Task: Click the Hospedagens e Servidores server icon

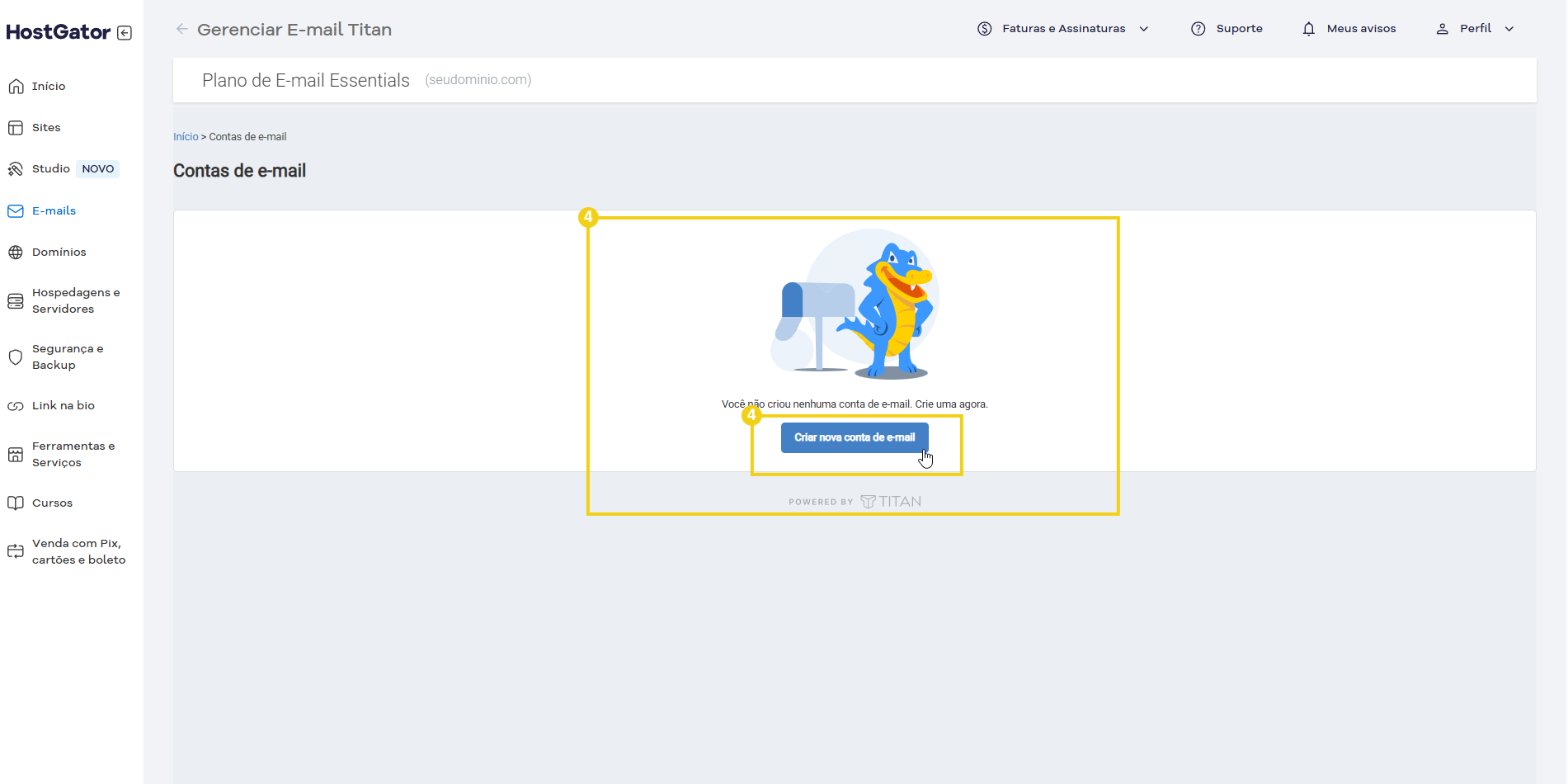Action: click(16, 301)
